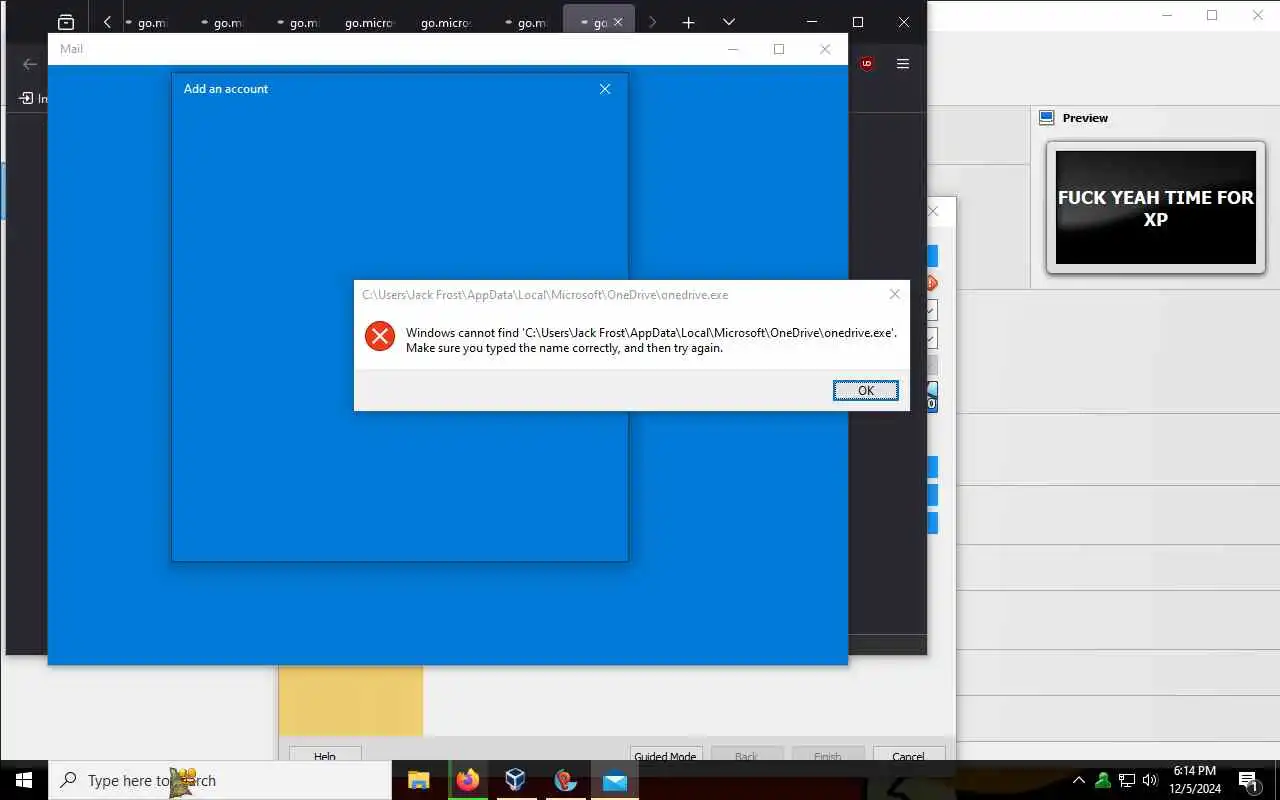Click the wizard Finish button
The height and width of the screenshot is (800, 1280).
click(827, 756)
